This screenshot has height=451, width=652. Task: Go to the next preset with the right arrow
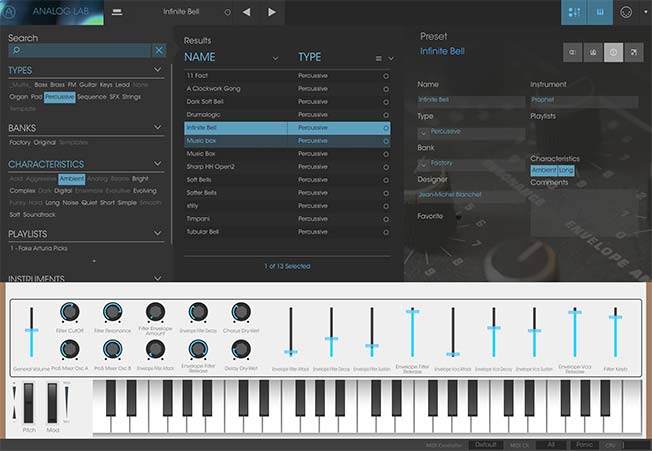[272, 12]
